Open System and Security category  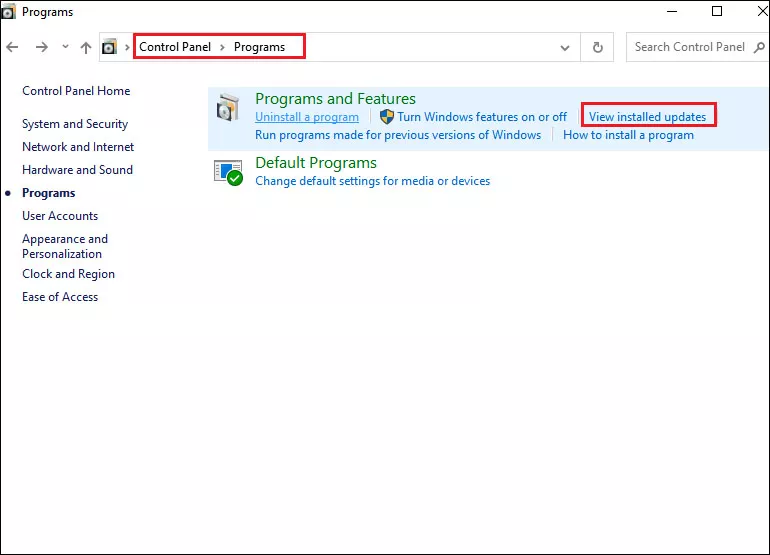[75, 124]
